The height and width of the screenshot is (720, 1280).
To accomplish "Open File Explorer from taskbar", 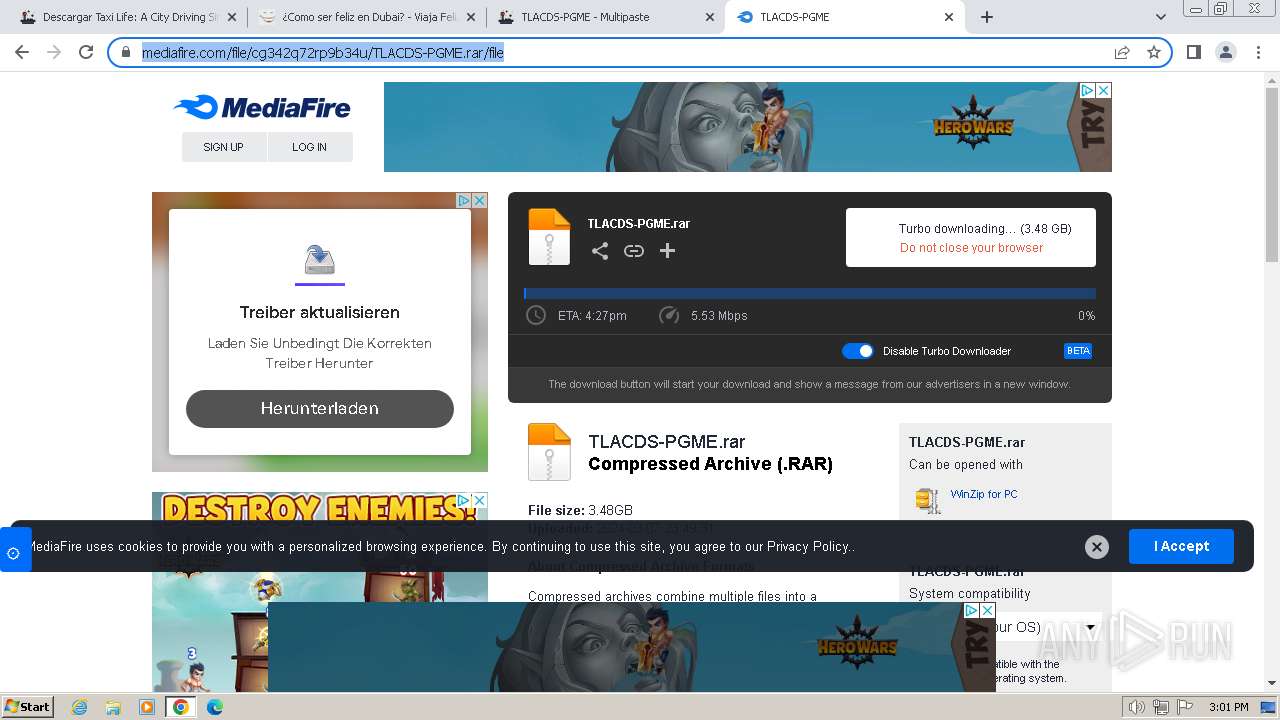I will [x=113, y=707].
